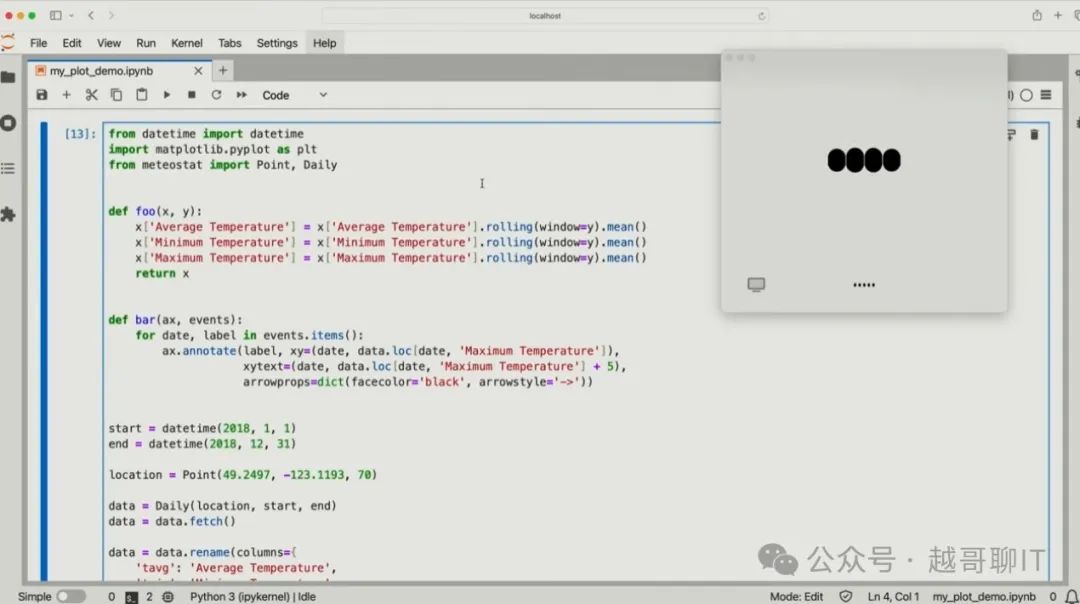Reload the page in Safari
This screenshot has height=604, width=1080.
click(761, 16)
